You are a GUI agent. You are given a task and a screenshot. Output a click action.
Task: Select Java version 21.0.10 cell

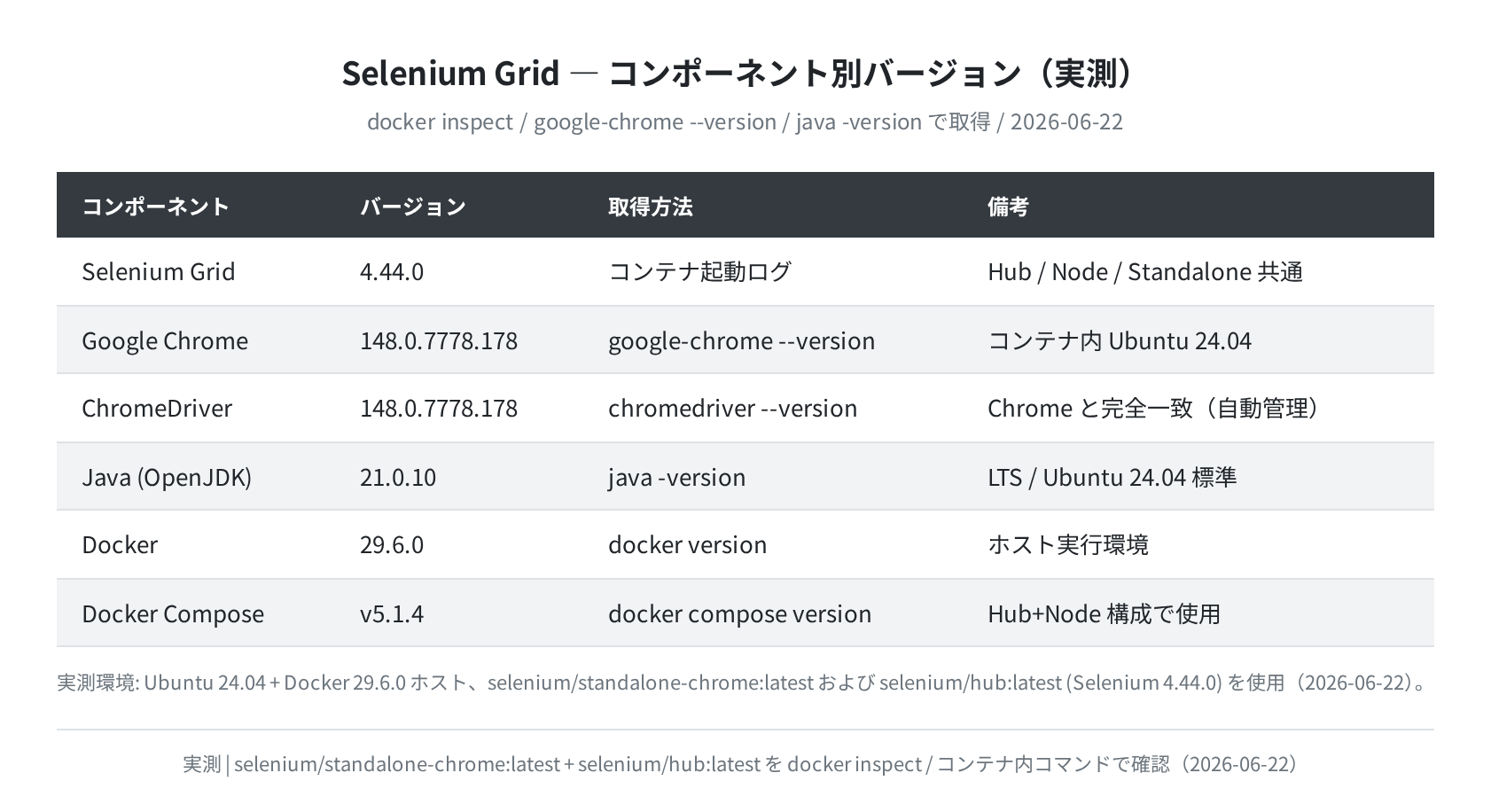click(398, 477)
